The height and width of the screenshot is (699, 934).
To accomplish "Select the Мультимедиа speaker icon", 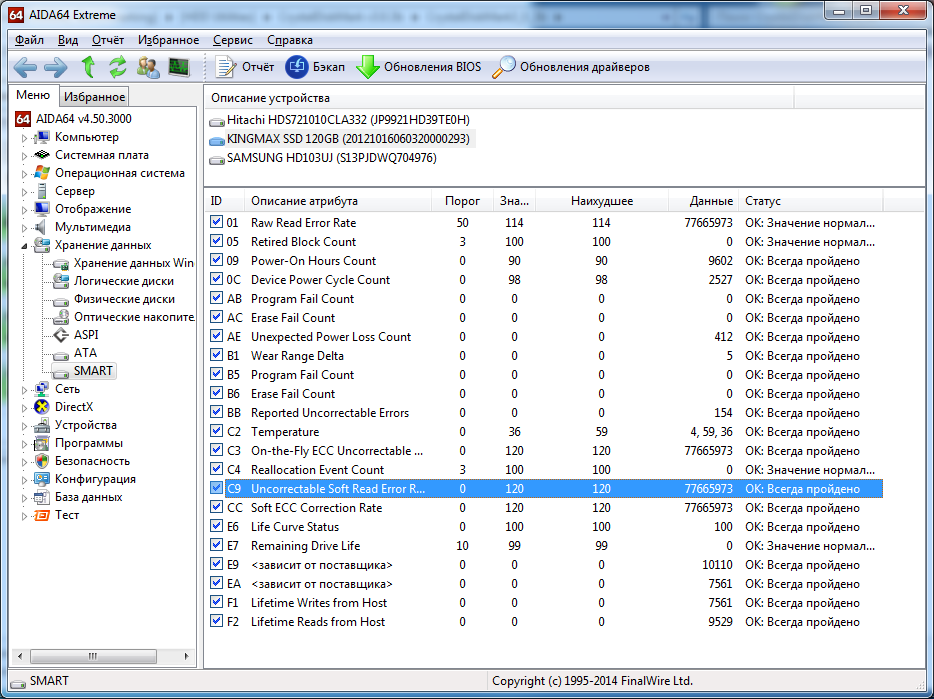I will (41, 227).
